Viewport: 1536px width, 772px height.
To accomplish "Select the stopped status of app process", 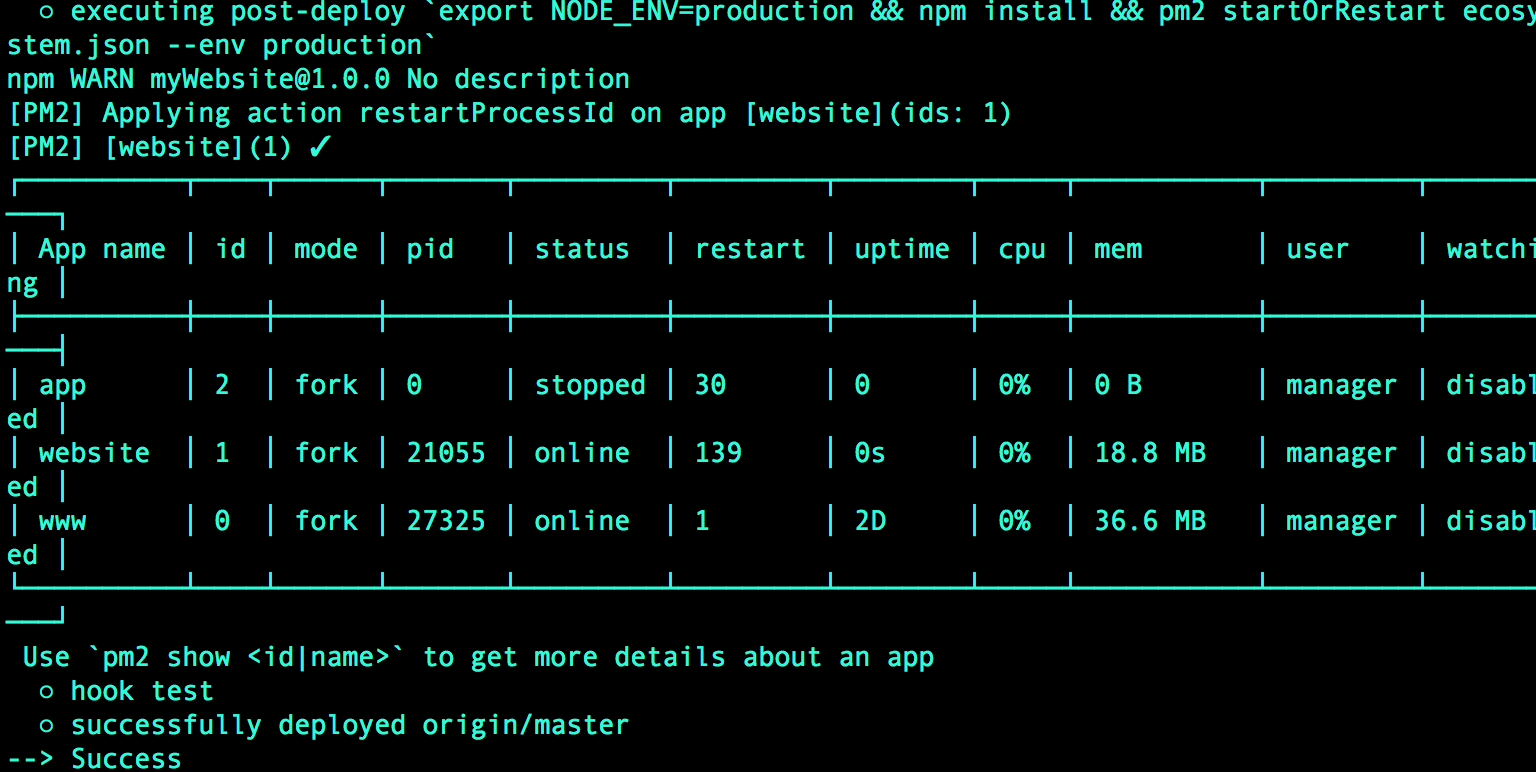I will point(589,384).
